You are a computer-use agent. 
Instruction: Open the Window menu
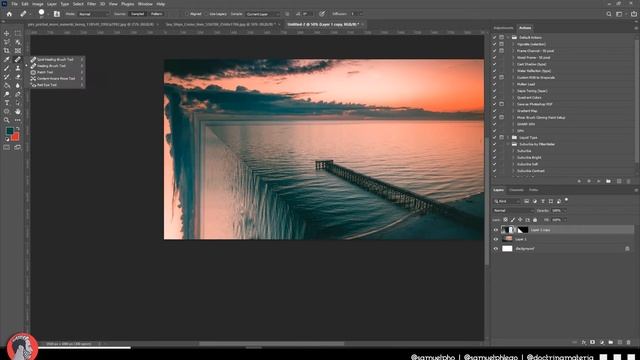pyautogui.click(x=145, y=4)
